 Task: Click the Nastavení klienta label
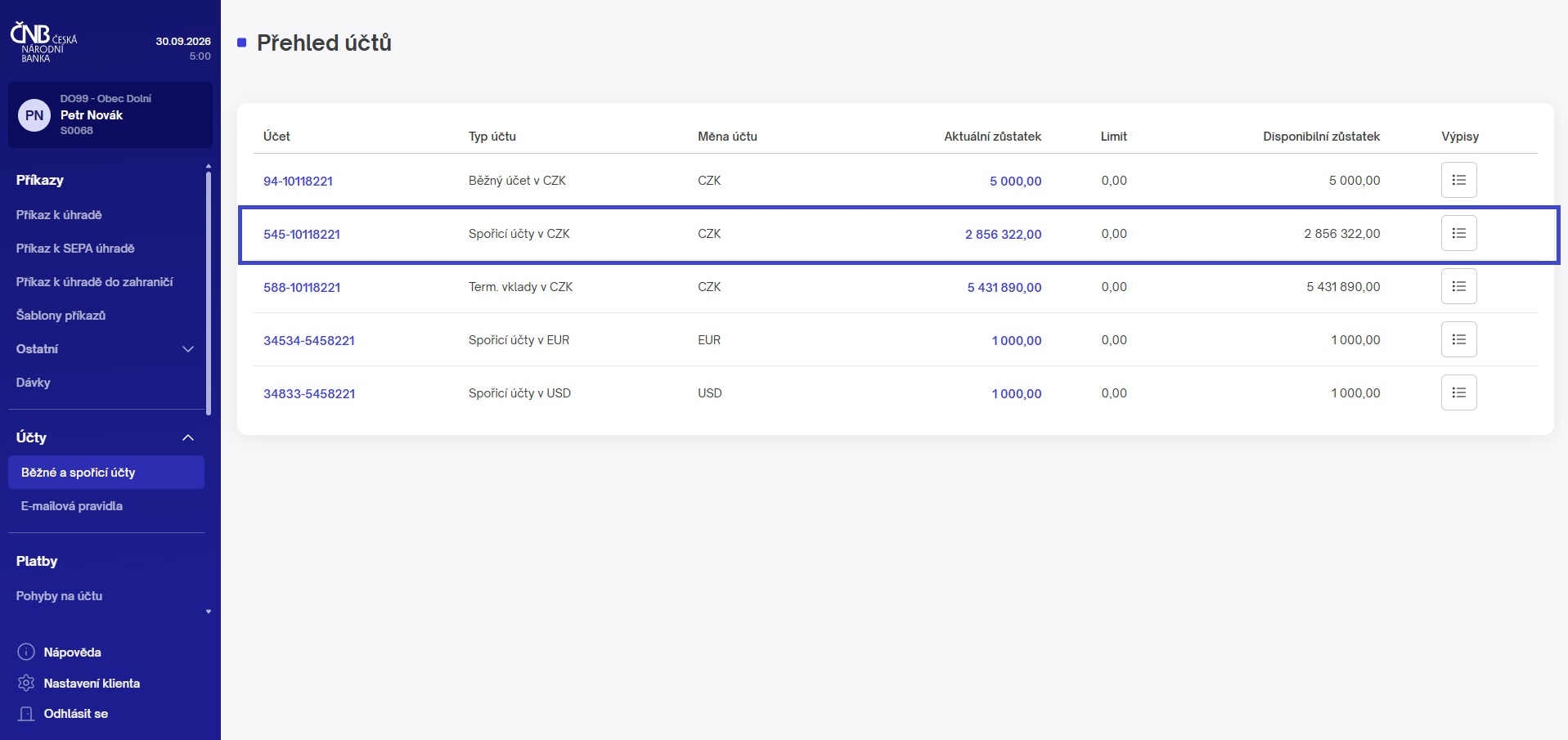tap(92, 684)
